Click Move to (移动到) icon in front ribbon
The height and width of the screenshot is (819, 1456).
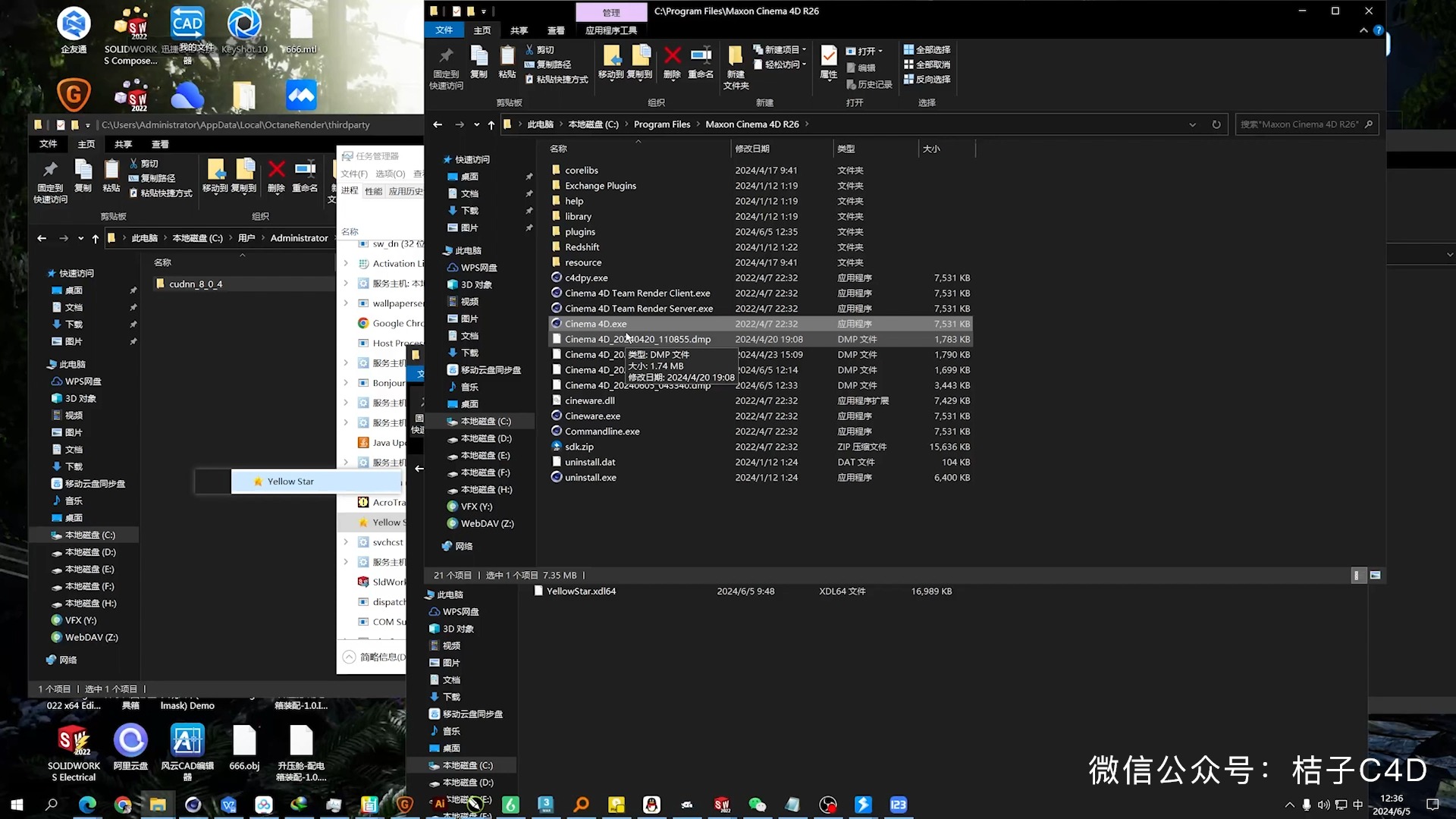tap(611, 61)
